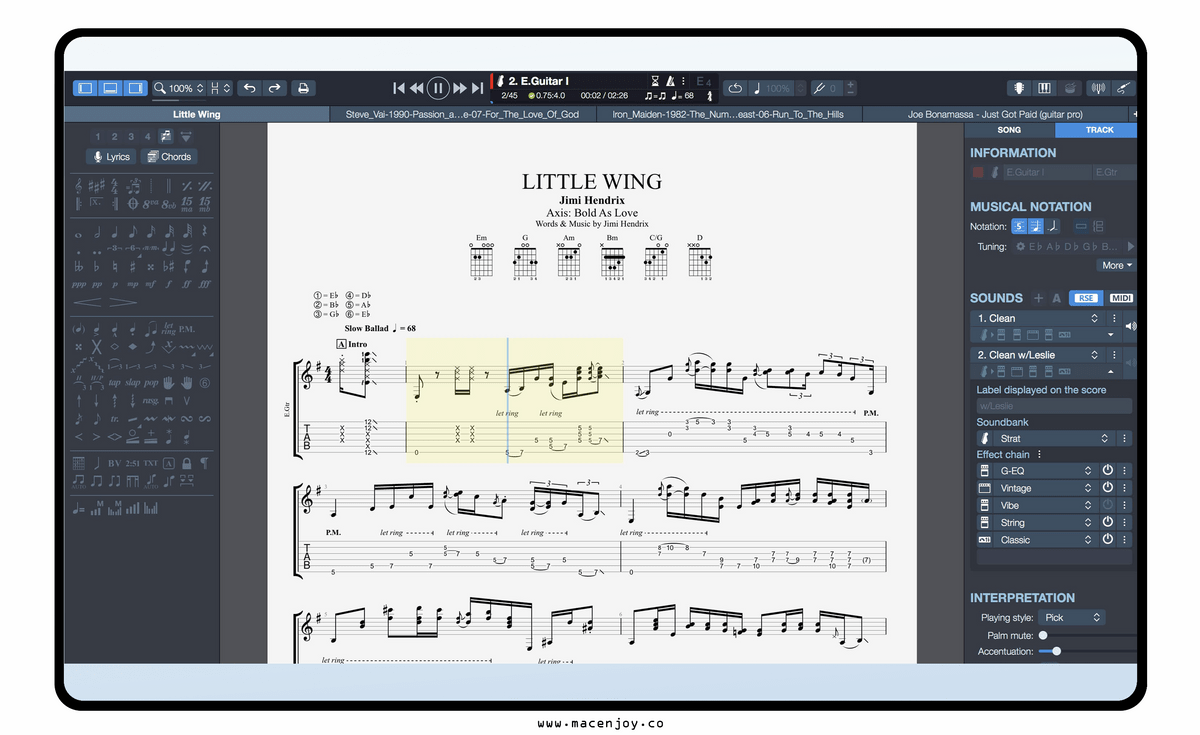
Task: Enable the loop playback icon
Action: click(735, 88)
